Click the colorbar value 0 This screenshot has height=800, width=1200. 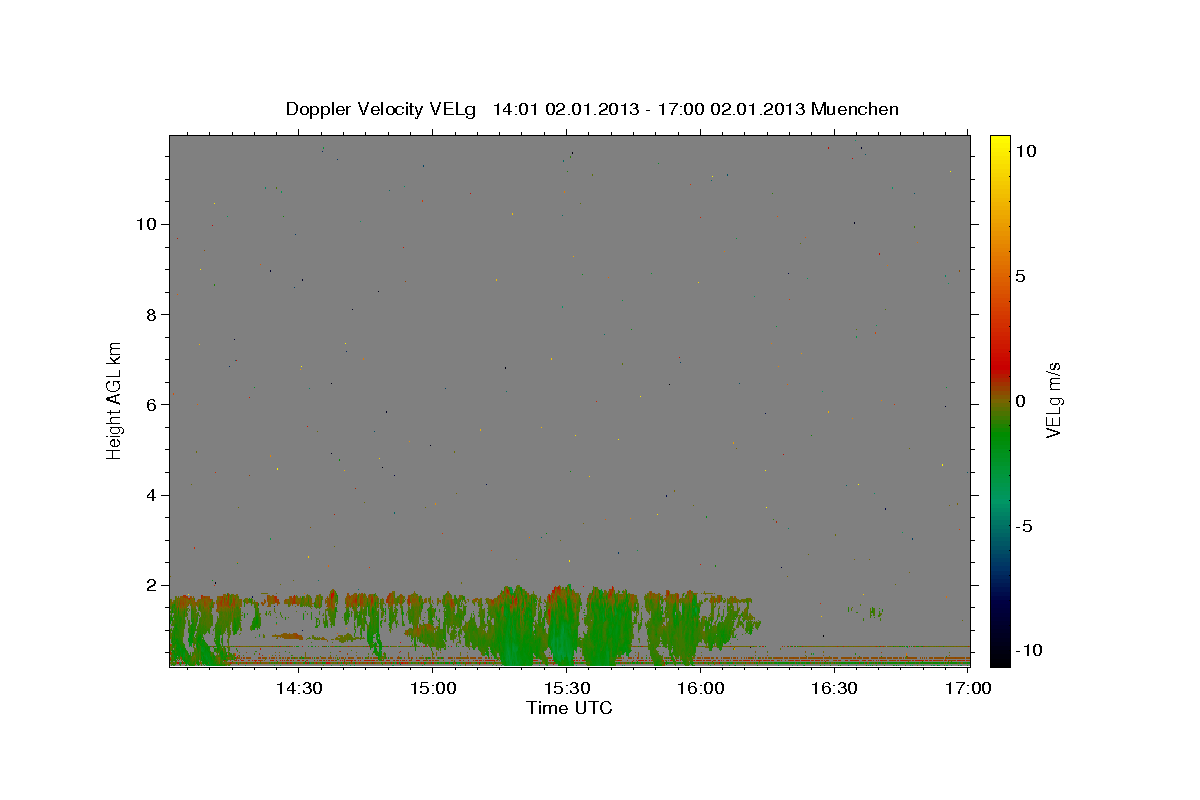tap(1020, 401)
